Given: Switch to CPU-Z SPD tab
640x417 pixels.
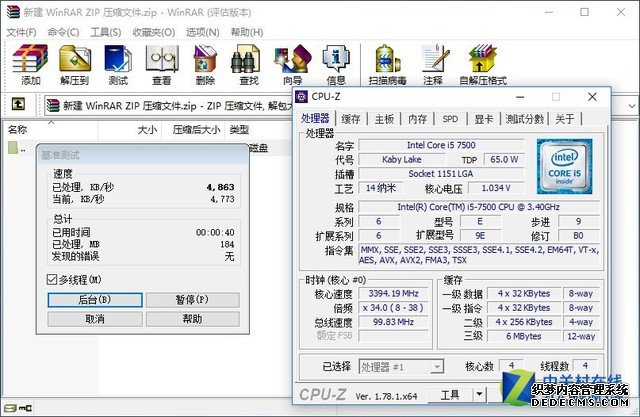Looking at the screenshot, I should [x=450, y=119].
